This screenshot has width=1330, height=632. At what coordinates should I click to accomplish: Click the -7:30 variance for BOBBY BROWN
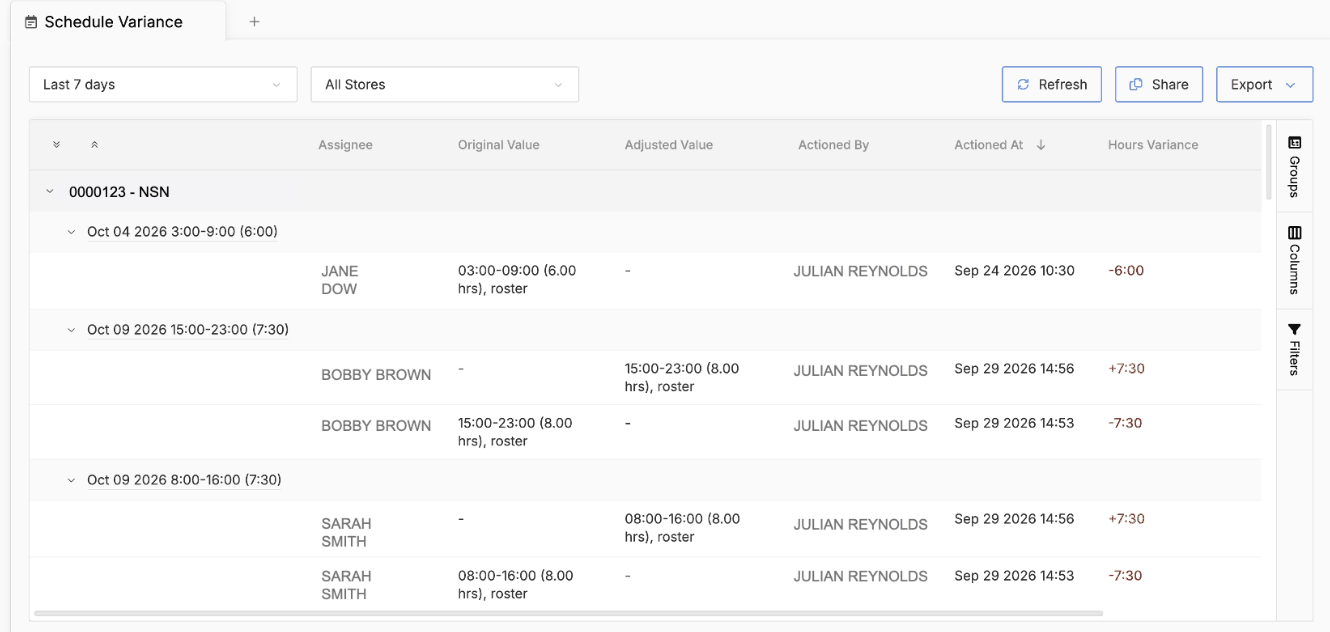tap(1126, 423)
